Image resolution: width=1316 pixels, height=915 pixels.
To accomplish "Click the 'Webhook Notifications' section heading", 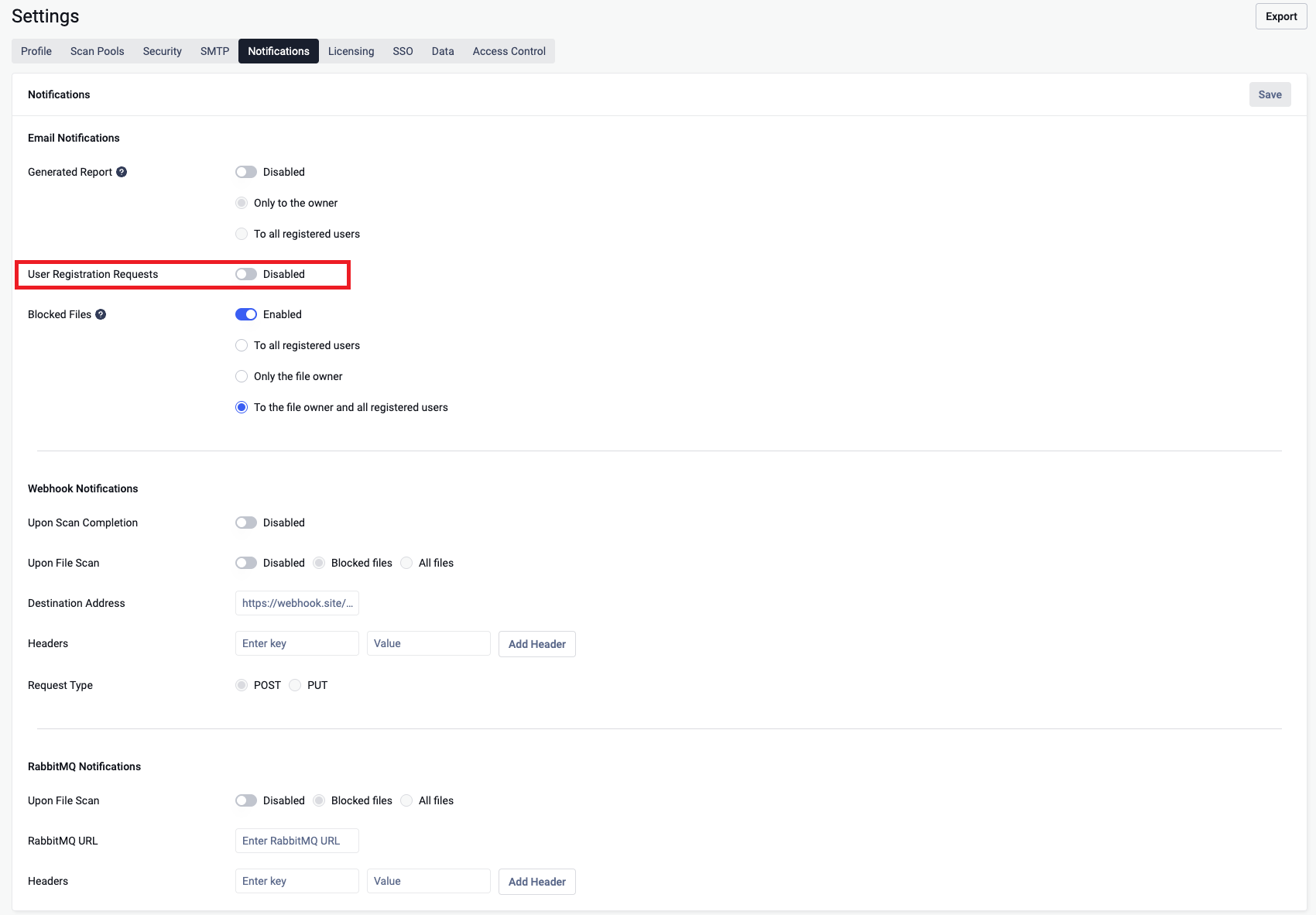I will click(83, 488).
